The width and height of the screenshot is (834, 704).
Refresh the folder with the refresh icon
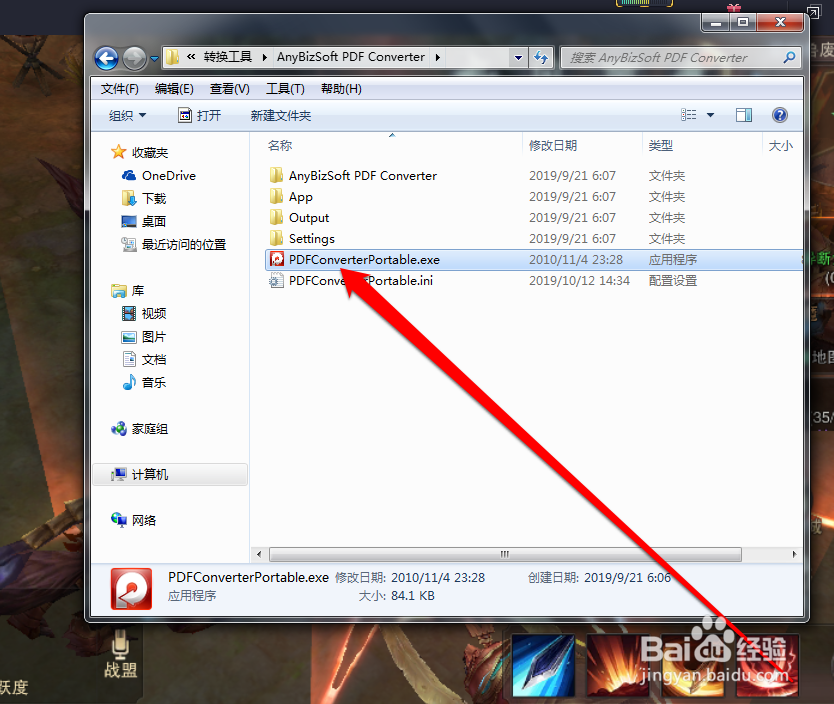tap(541, 57)
